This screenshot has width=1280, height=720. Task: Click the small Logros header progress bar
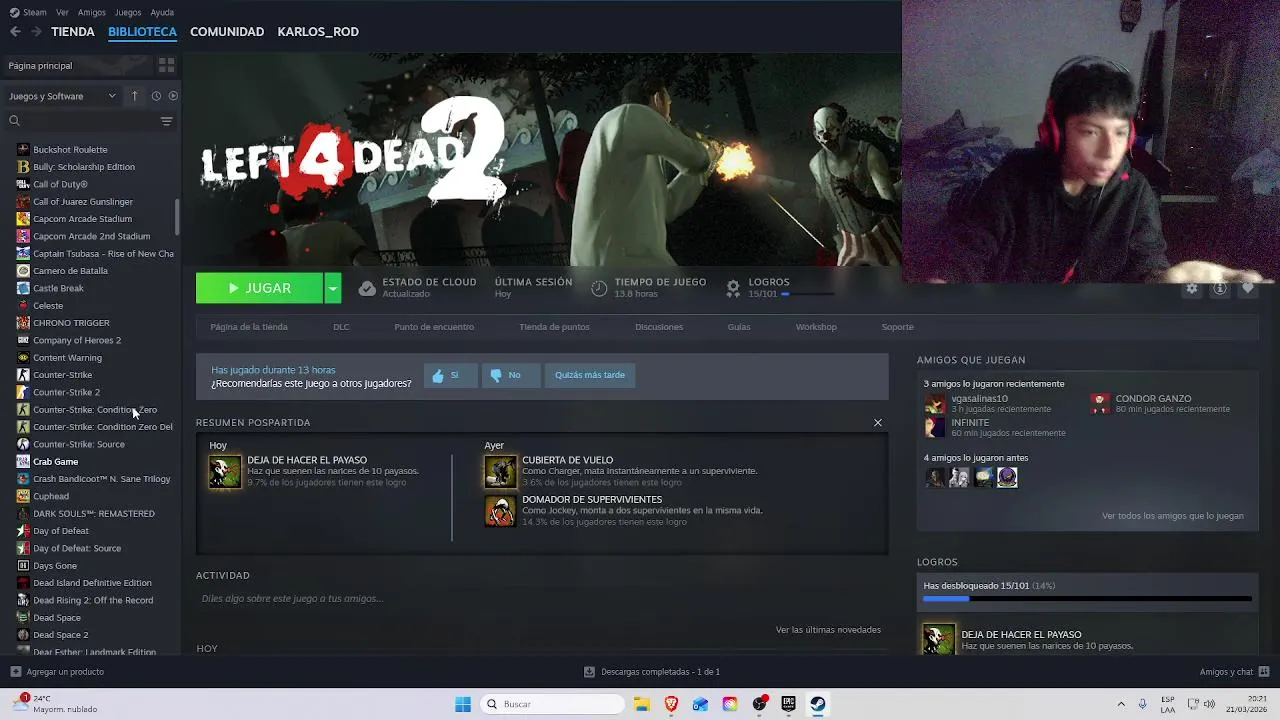click(x=806, y=295)
